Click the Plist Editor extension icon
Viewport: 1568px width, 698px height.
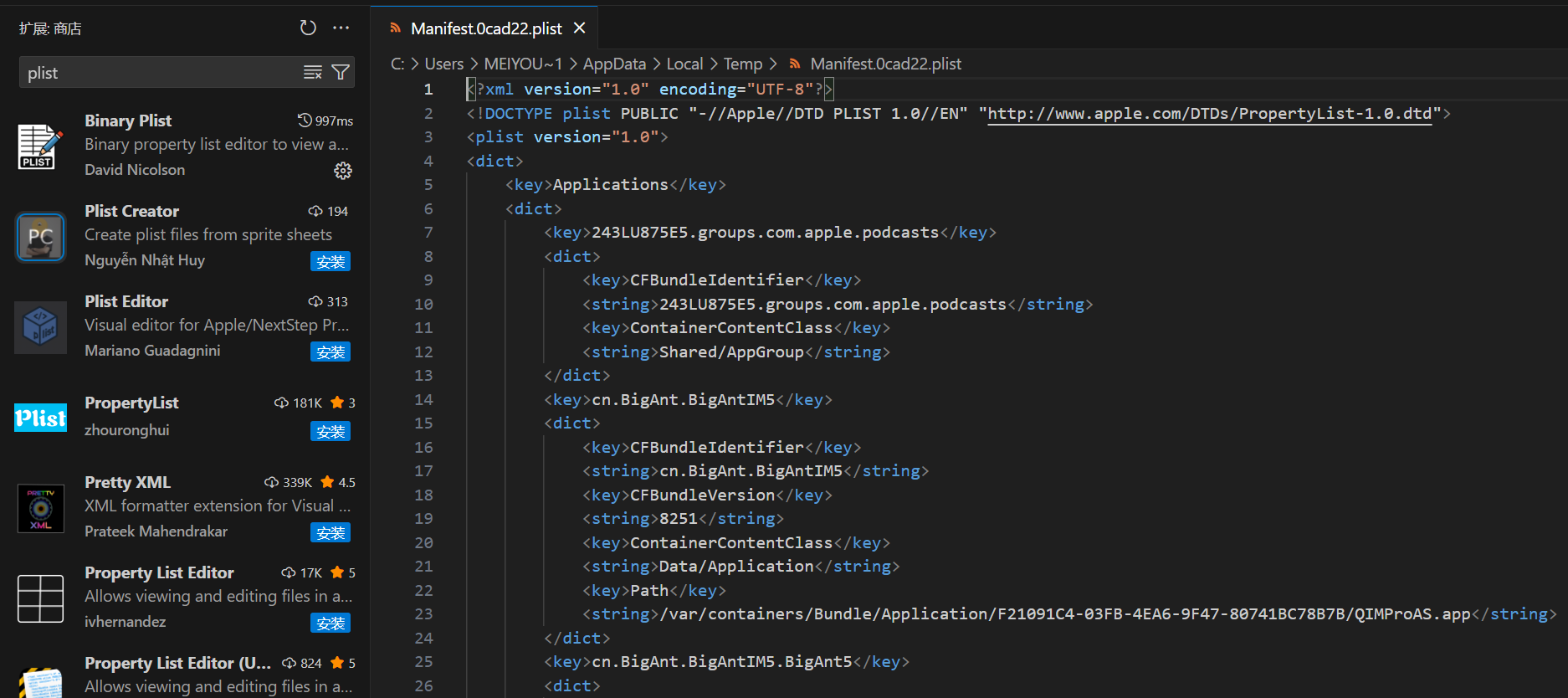pyautogui.click(x=40, y=327)
